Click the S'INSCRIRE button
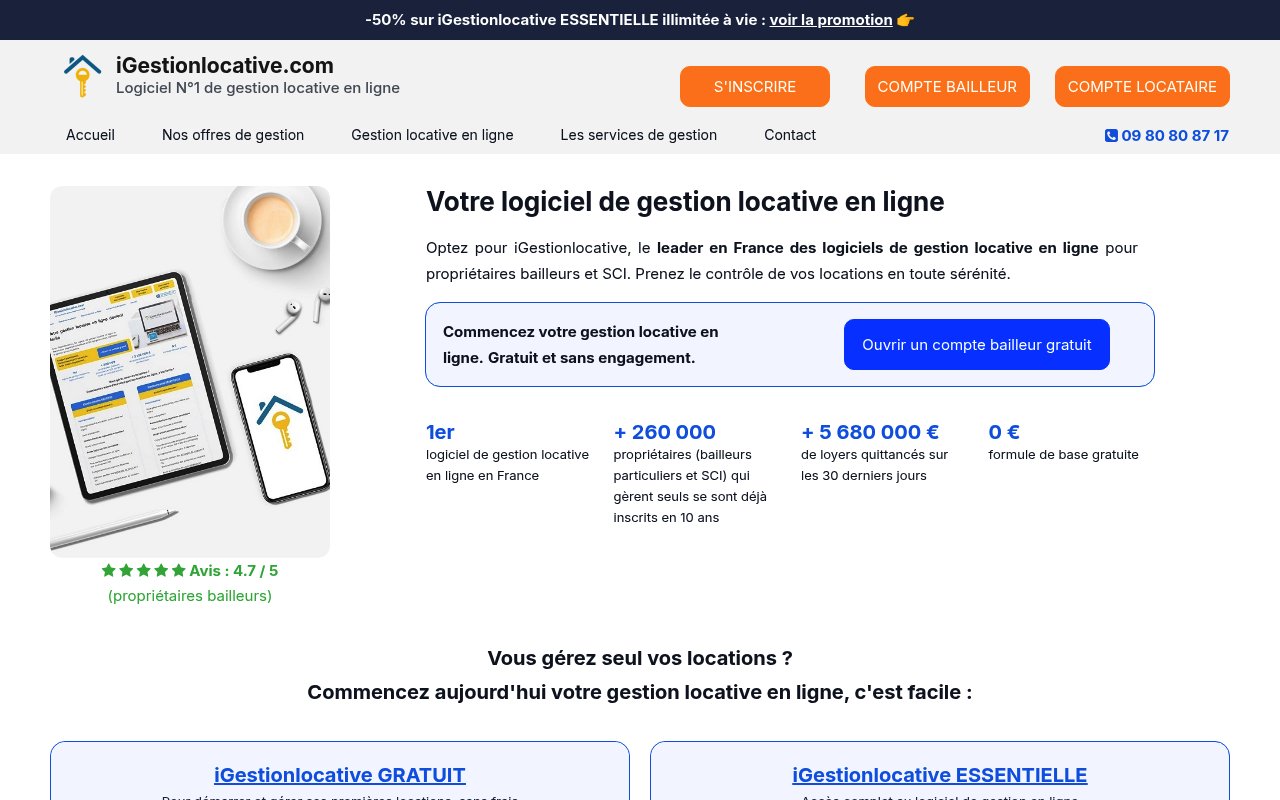 click(x=755, y=87)
